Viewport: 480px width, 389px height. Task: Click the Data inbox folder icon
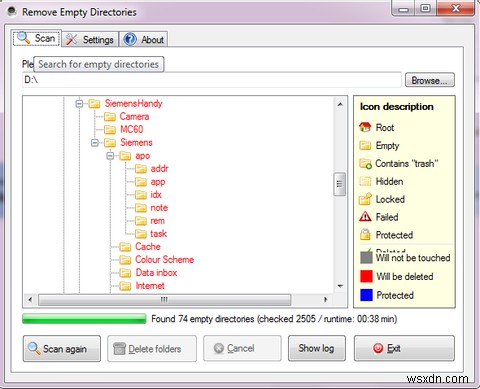(125, 273)
